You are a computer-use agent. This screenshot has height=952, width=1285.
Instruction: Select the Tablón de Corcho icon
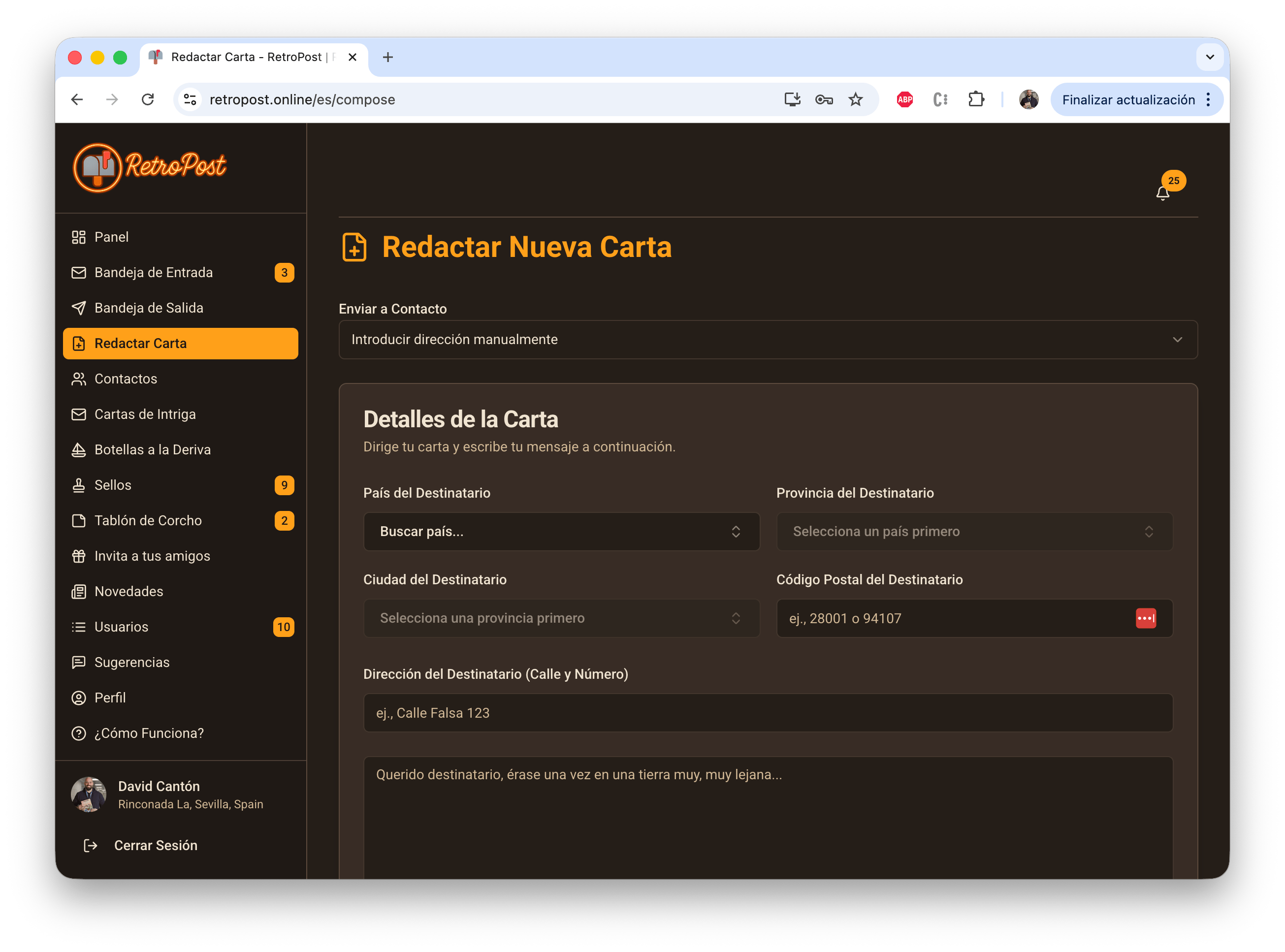(x=79, y=520)
